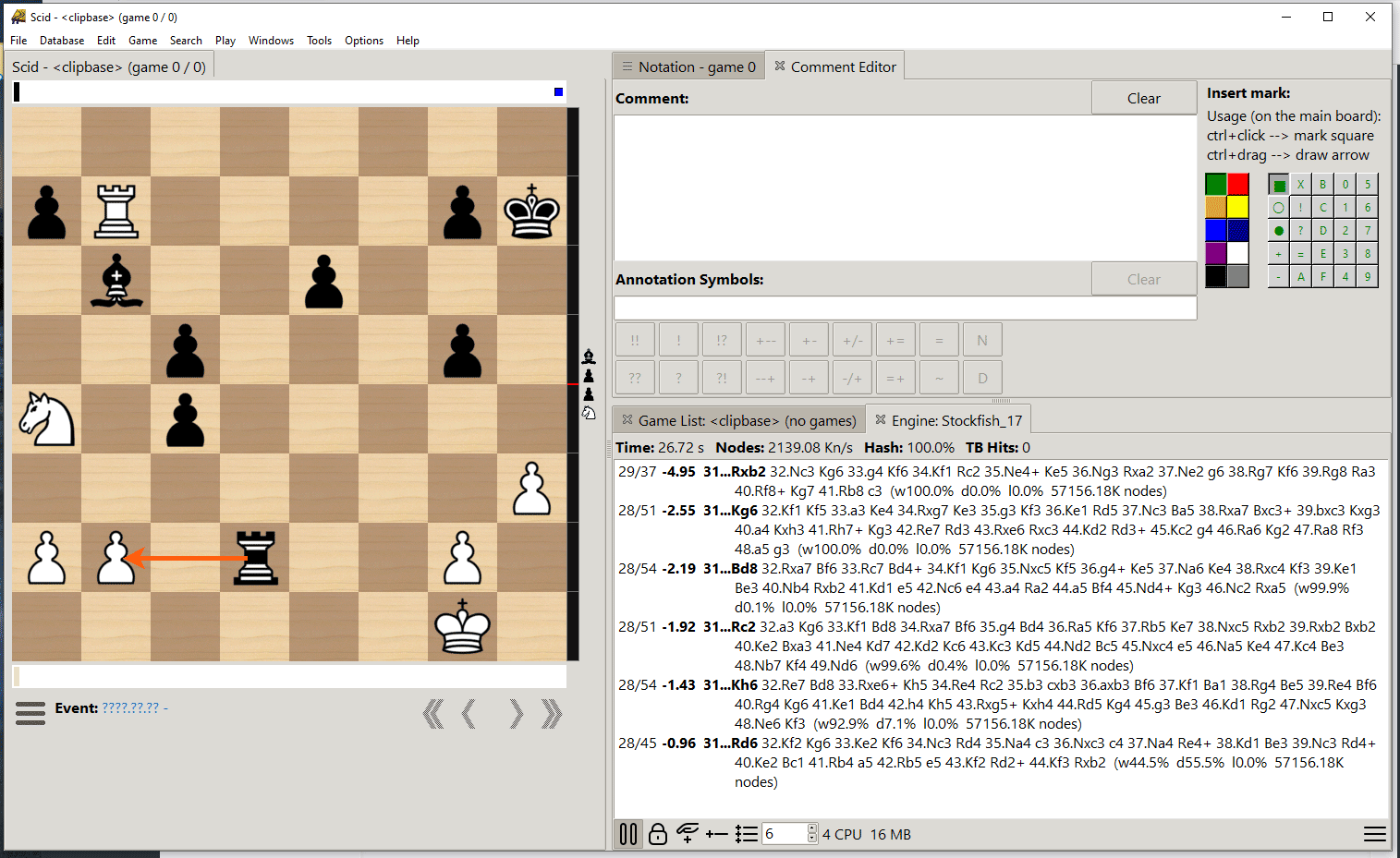Click the Clear button beside Comment

[1143, 98]
